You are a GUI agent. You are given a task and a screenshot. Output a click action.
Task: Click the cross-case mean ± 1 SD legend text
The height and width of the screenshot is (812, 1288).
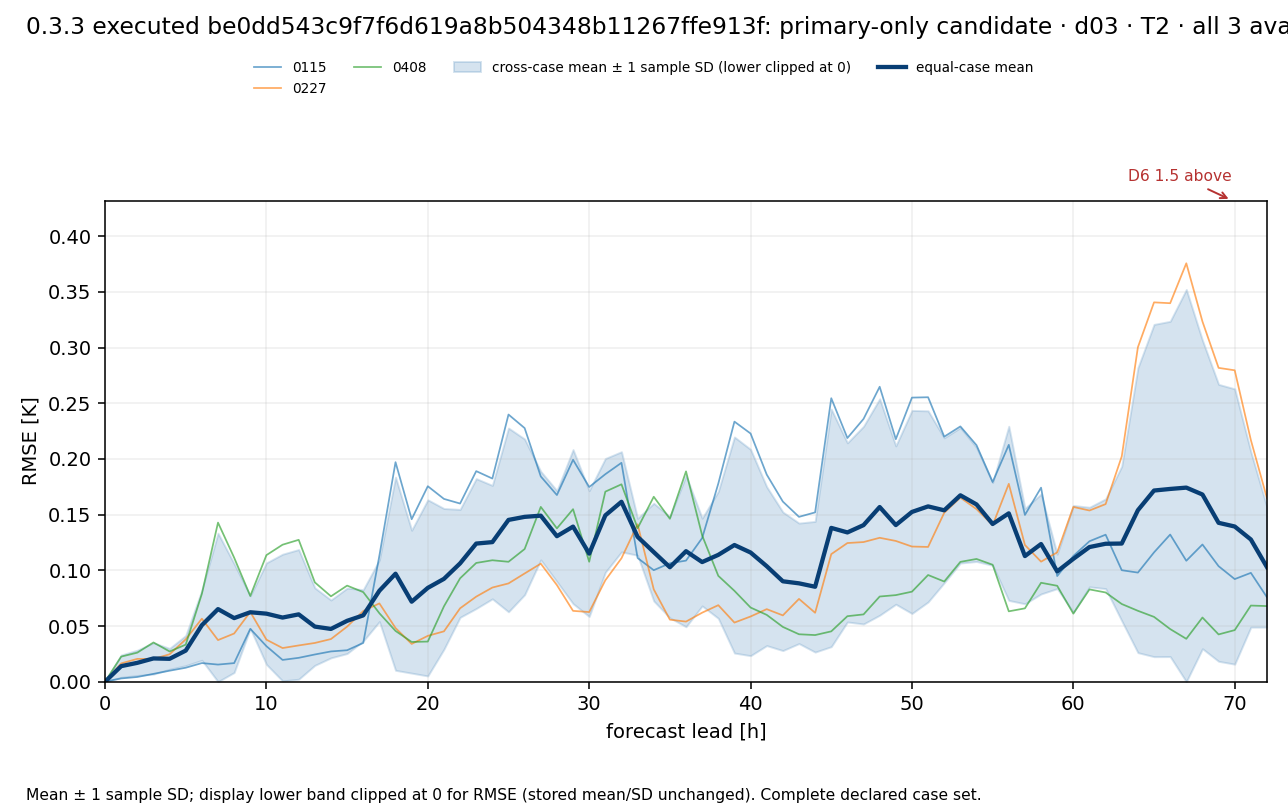click(x=671, y=68)
